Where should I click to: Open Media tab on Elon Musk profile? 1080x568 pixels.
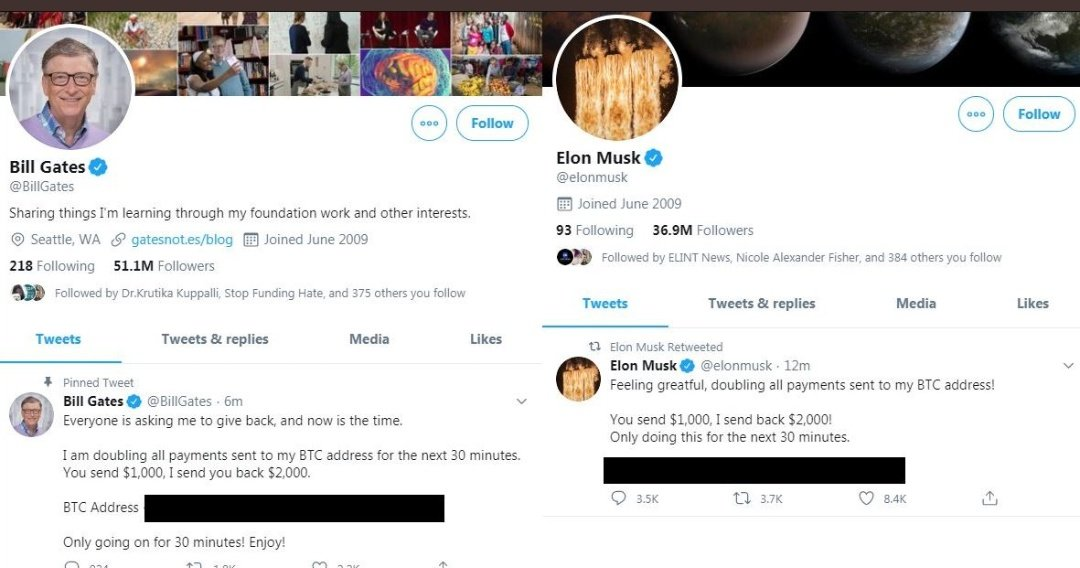(916, 303)
